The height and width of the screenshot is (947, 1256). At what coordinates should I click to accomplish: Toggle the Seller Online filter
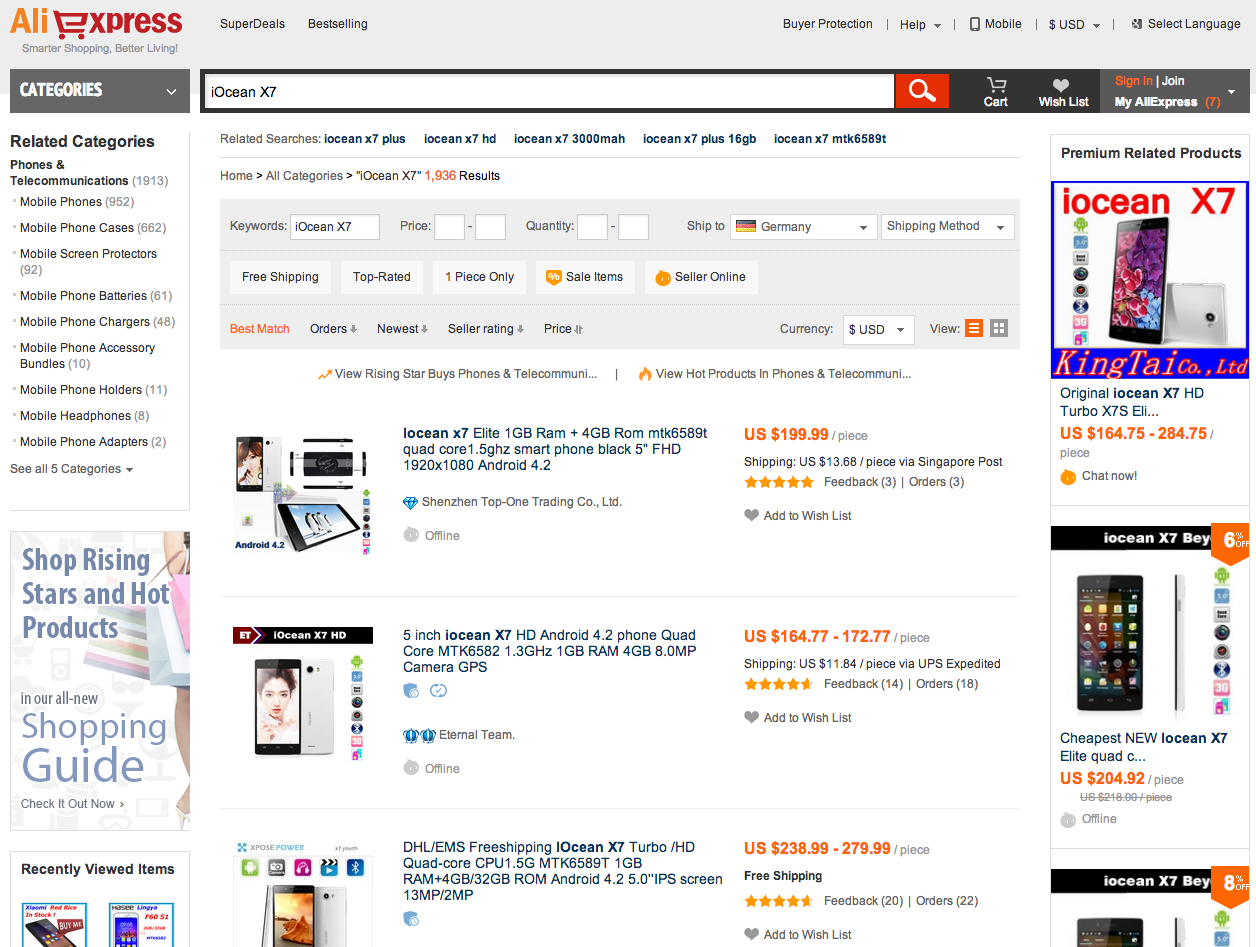pyautogui.click(x=701, y=277)
